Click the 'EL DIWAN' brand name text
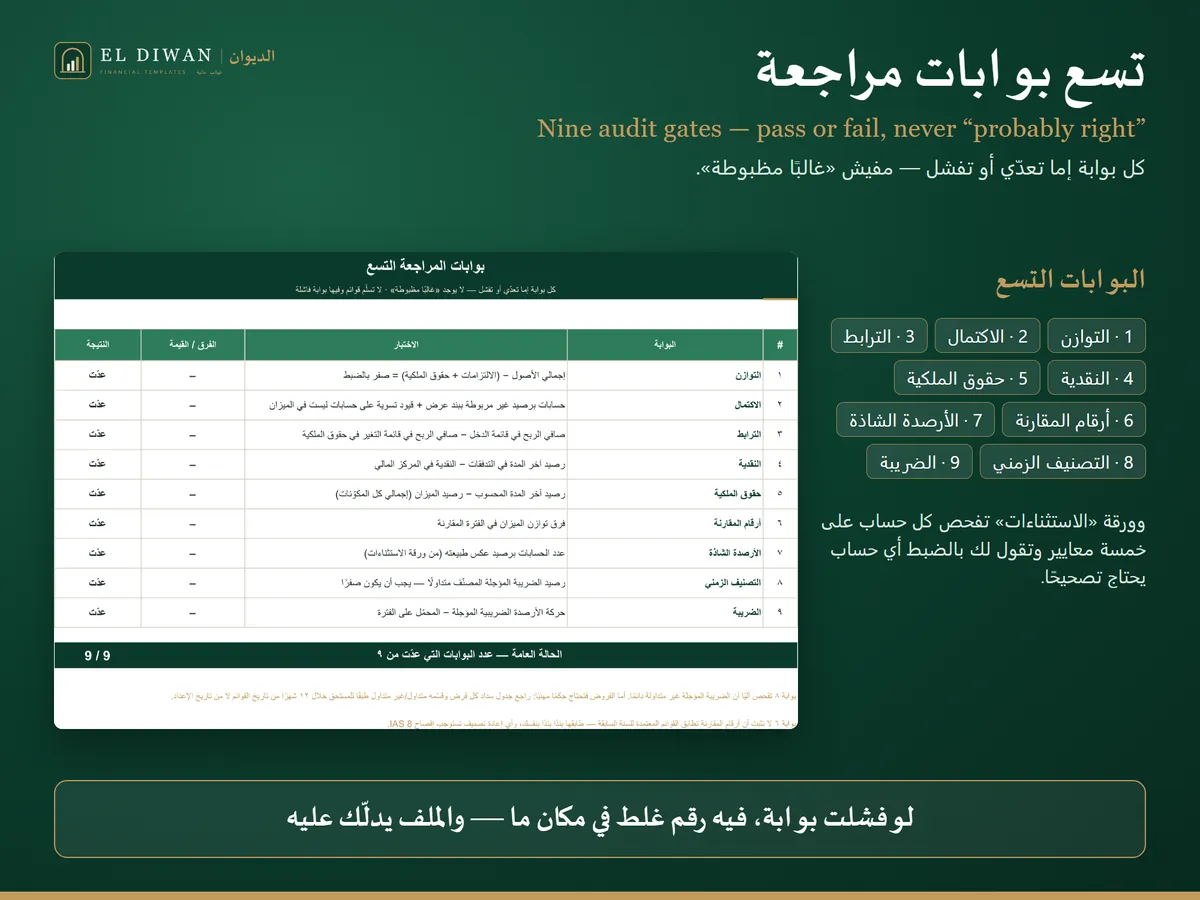This screenshot has width=1200, height=900. click(156, 55)
